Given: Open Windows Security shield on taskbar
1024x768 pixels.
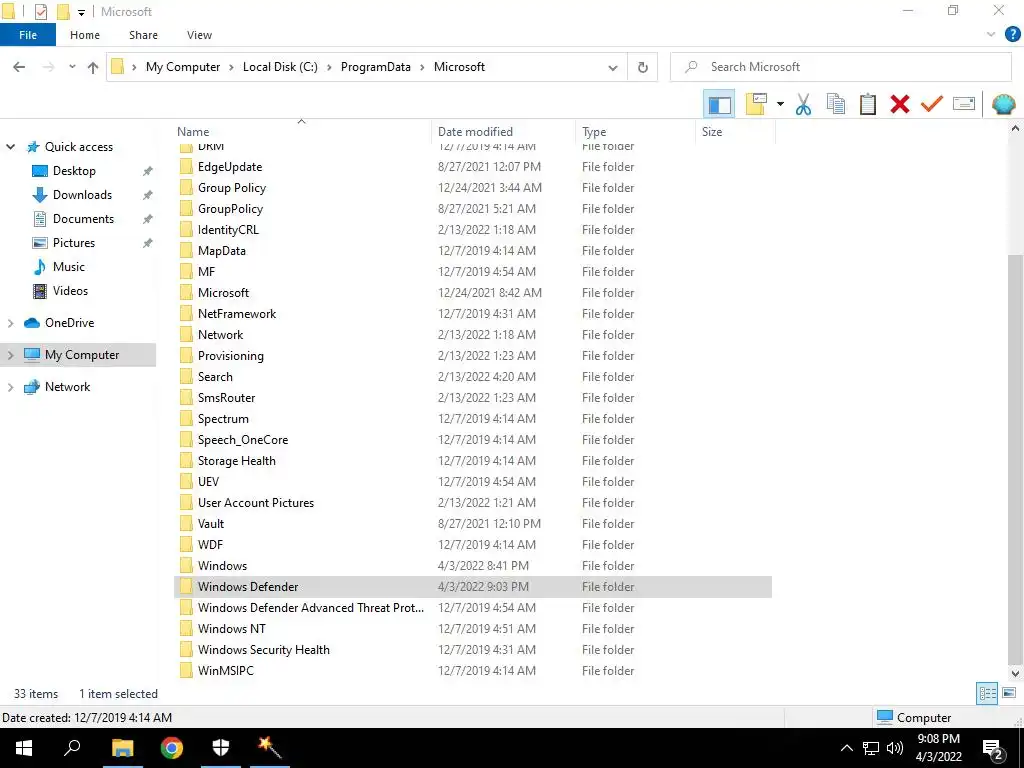Looking at the screenshot, I should point(221,748).
